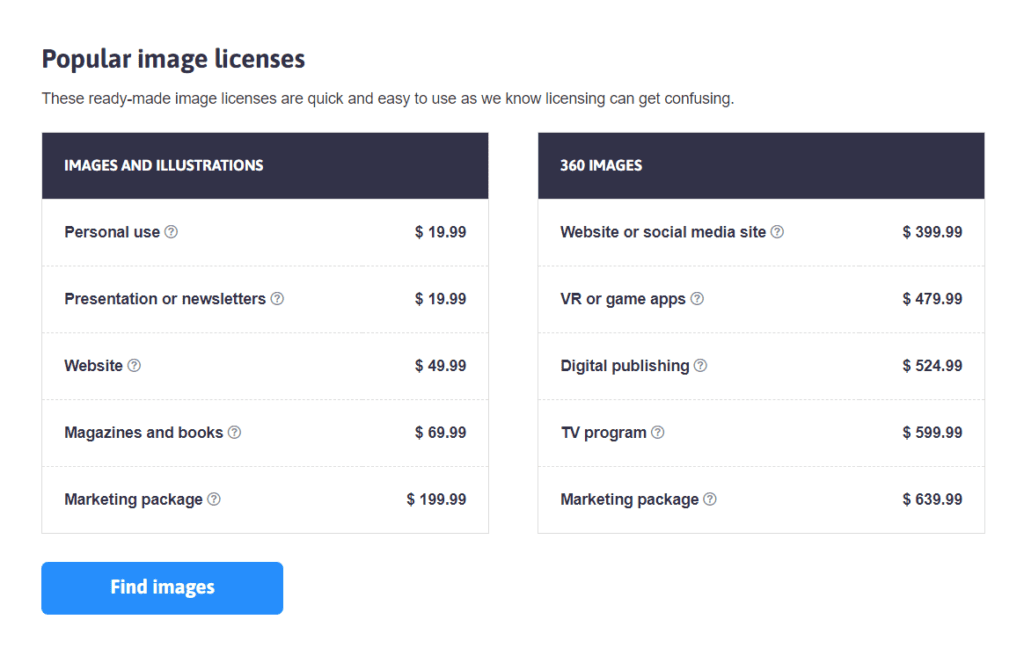
Task: Click question mark beside VR or game apps
Action: 697,299
